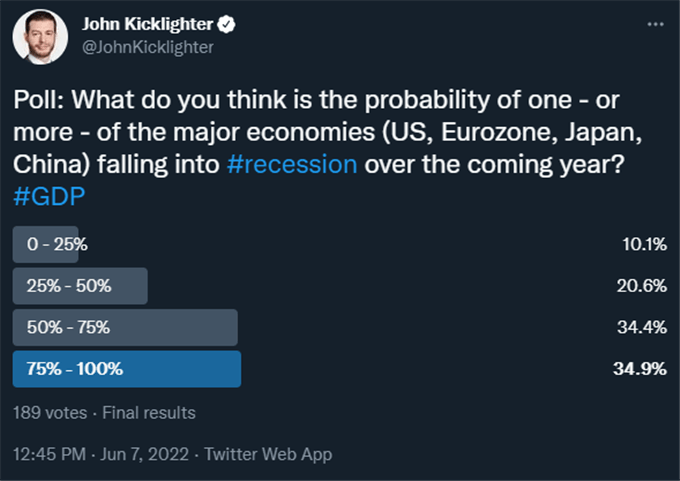Click the 189 votes count
This screenshot has width=680, height=481.
coord(50,412)
